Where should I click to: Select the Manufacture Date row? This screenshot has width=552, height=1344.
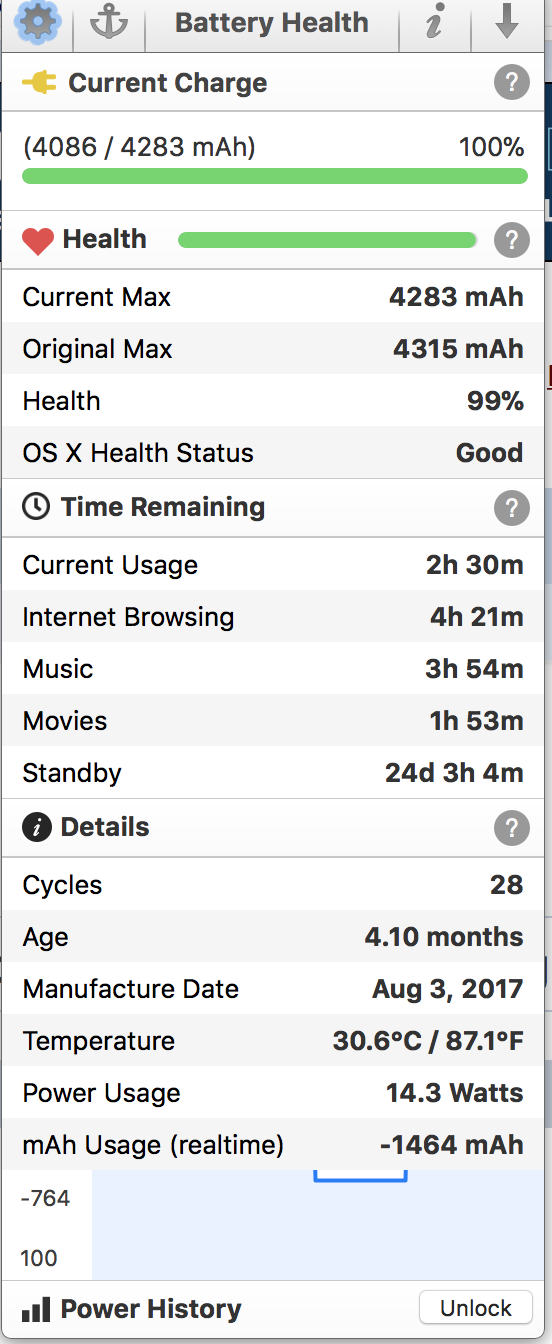[276, 989]
